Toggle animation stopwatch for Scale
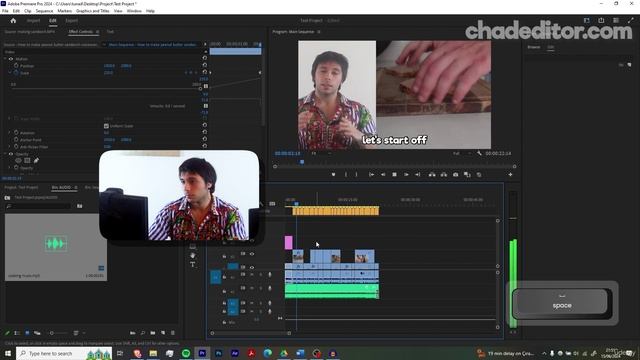This screenshot has width=640, height=360. click(x=16, y=73)
